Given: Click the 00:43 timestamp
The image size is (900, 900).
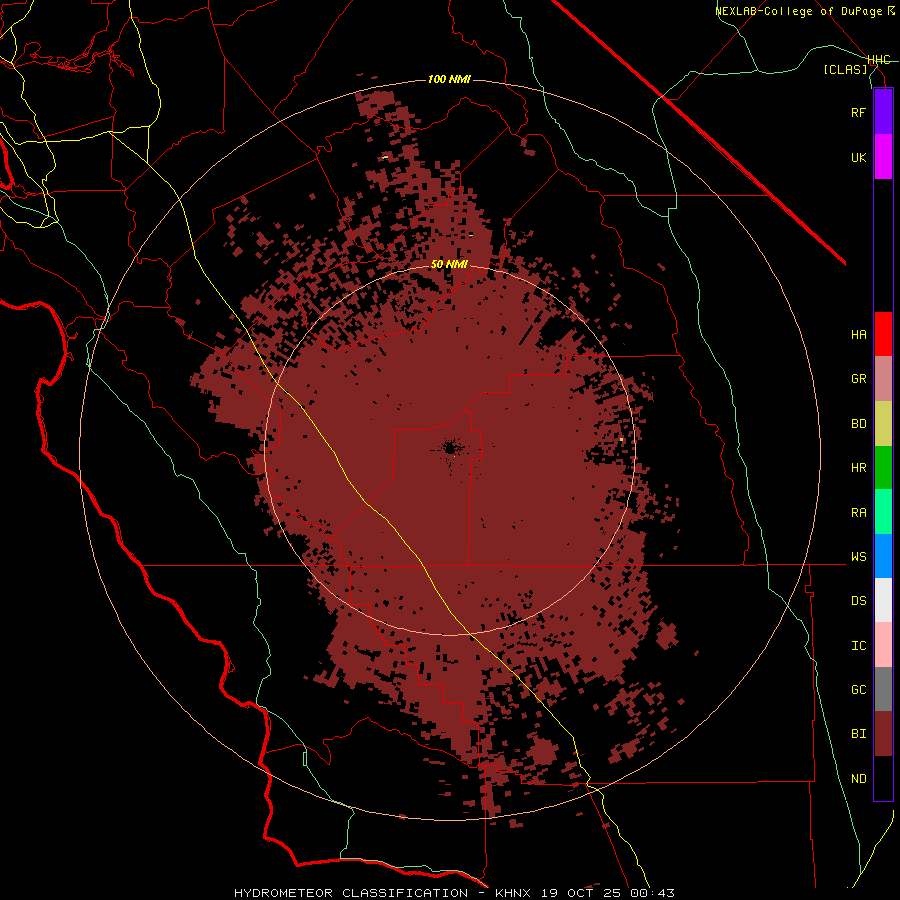Looking at the screenshot, I should pyautogui.click(x=651, y=893).
